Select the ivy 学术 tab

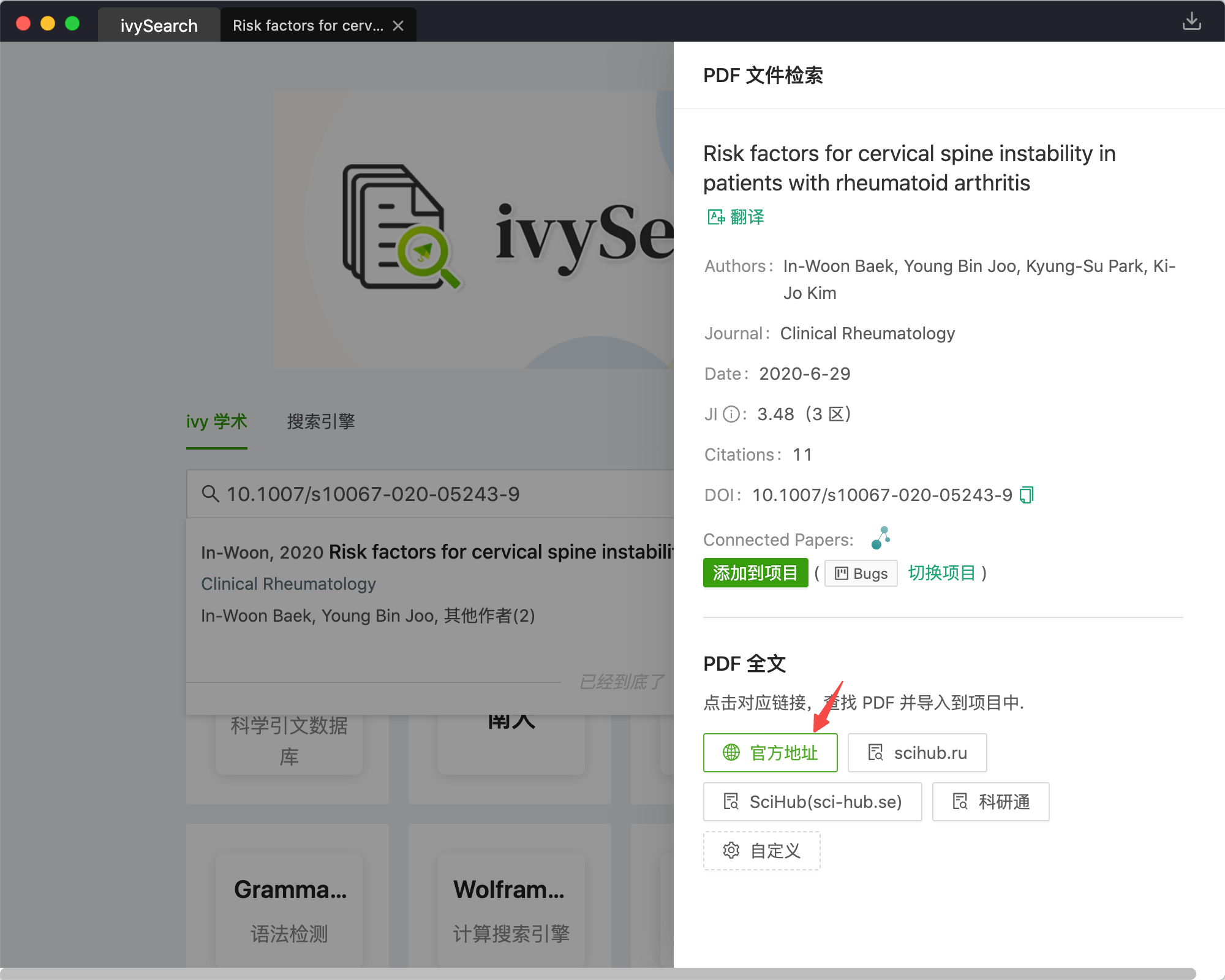217,421
